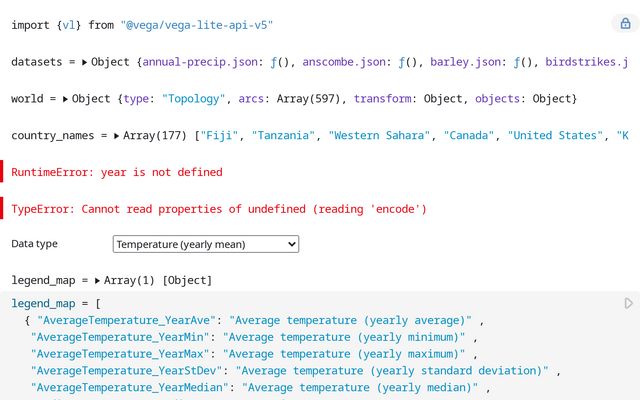Click the vl import specifier
Screen dimensions: 640x400
click(69, 25)
